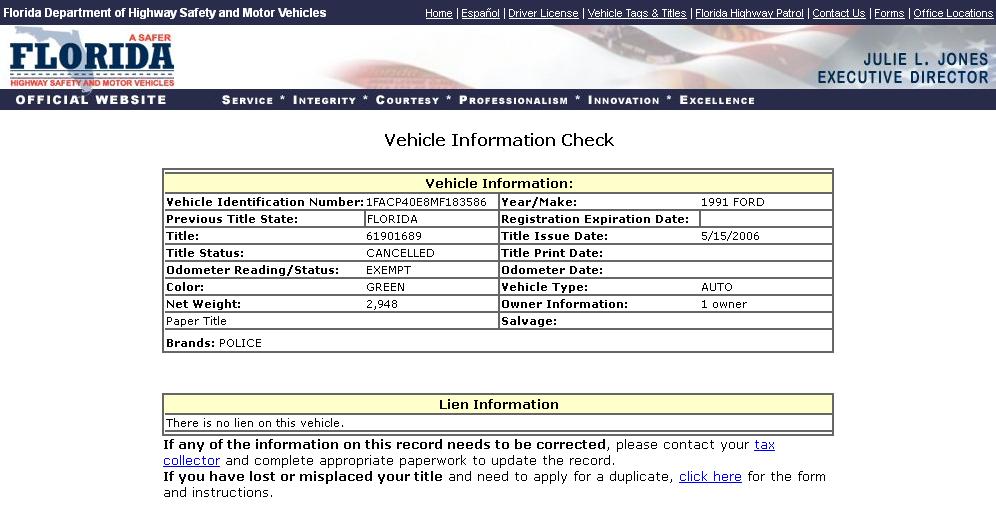Click the 'click here' duplicate title link
Screen dimensions: 996x506
click(x=710, y=477)
